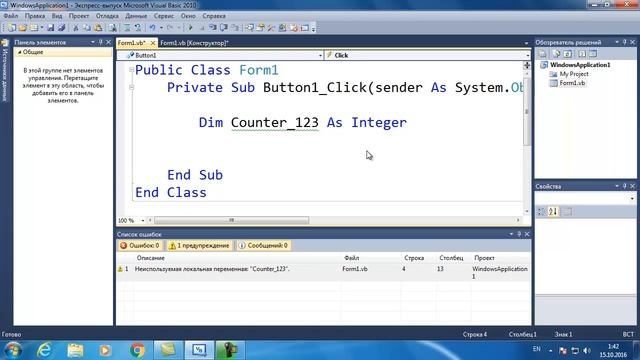Image resolution: width=640 pixels, height=360 pixels.
Task: Click the Add New Item toolbar icon
Action: (34, 28)
